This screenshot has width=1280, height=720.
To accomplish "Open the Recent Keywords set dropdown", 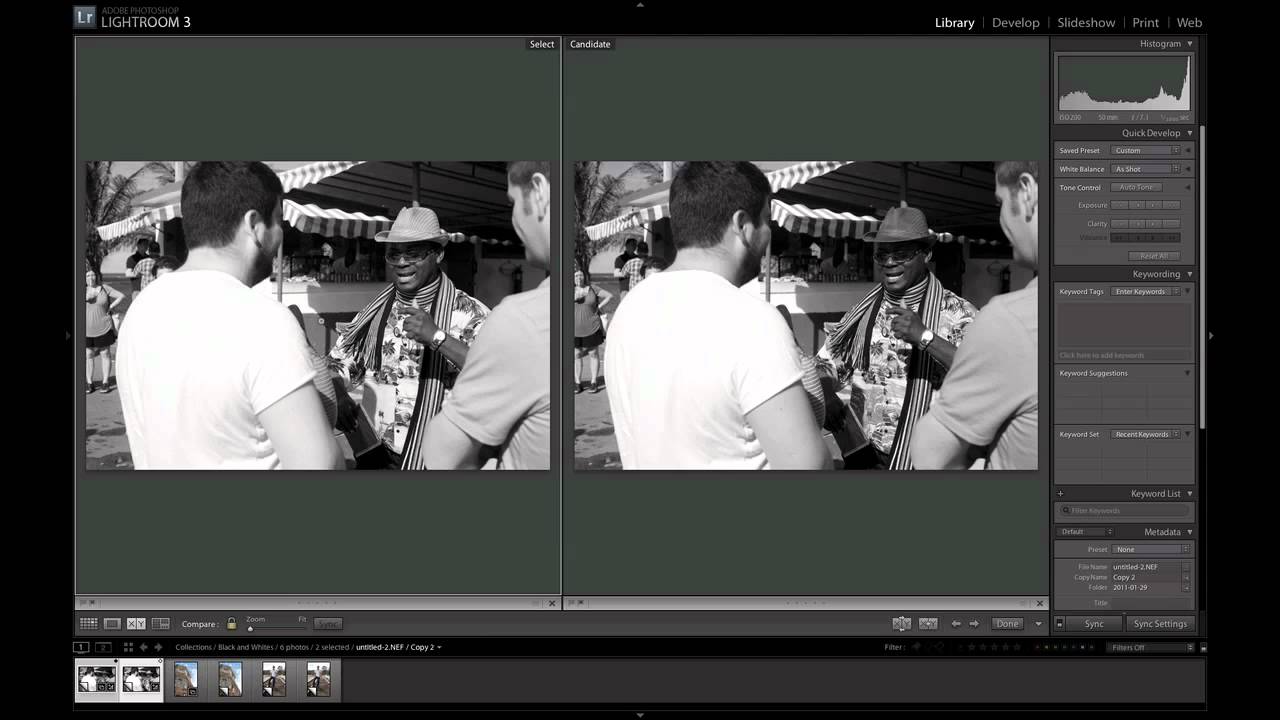I will point(1146,434).
